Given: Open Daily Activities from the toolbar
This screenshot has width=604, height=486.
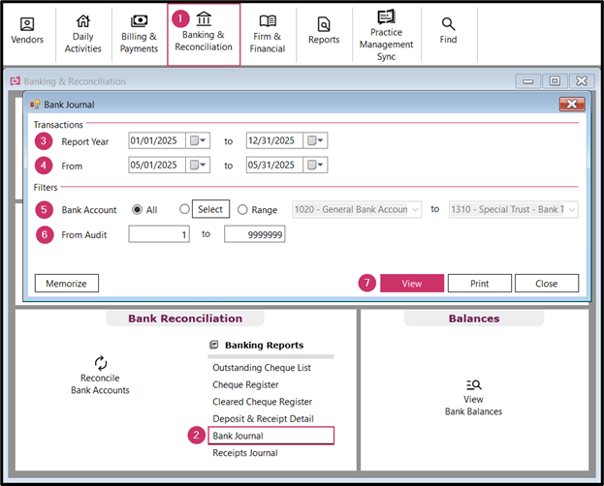Looking at the screenshot, I should (83, 34).
